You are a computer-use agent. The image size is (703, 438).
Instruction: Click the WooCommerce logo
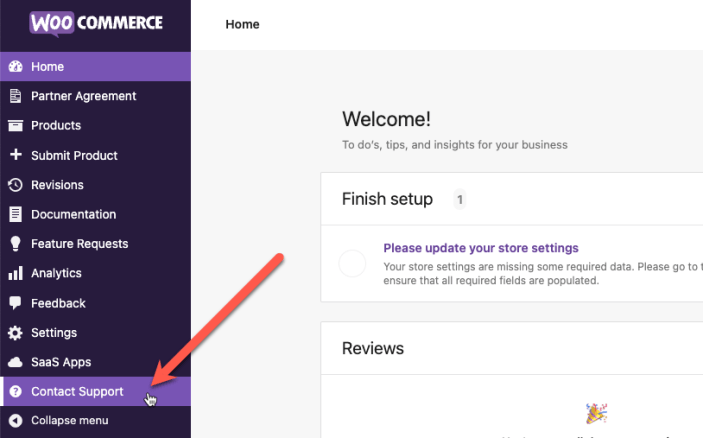pyautogui.click(x=96, y=23)
